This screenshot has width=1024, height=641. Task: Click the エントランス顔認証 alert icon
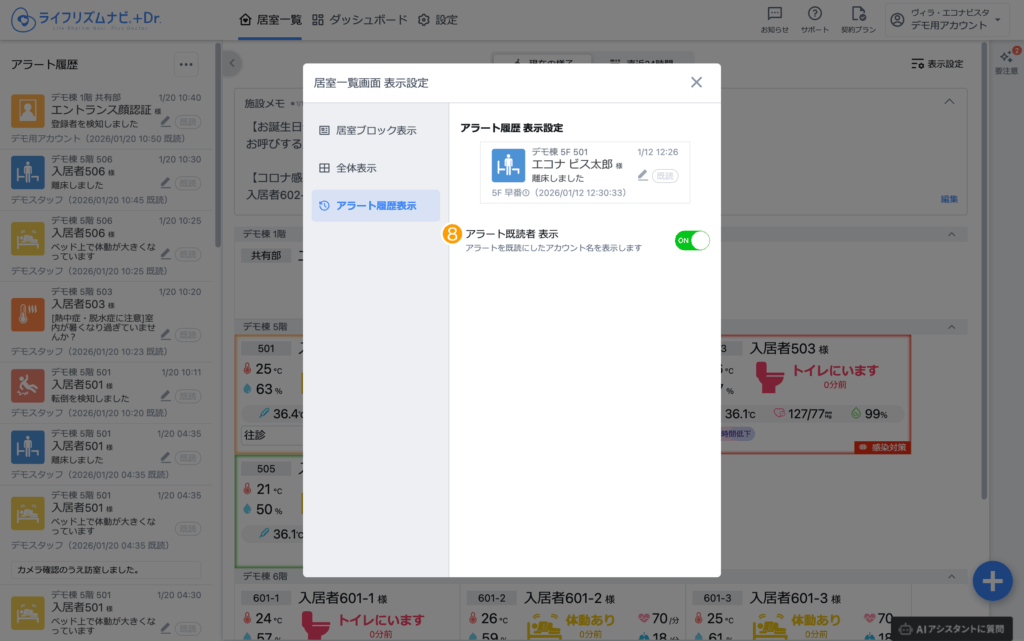(28, 110)
